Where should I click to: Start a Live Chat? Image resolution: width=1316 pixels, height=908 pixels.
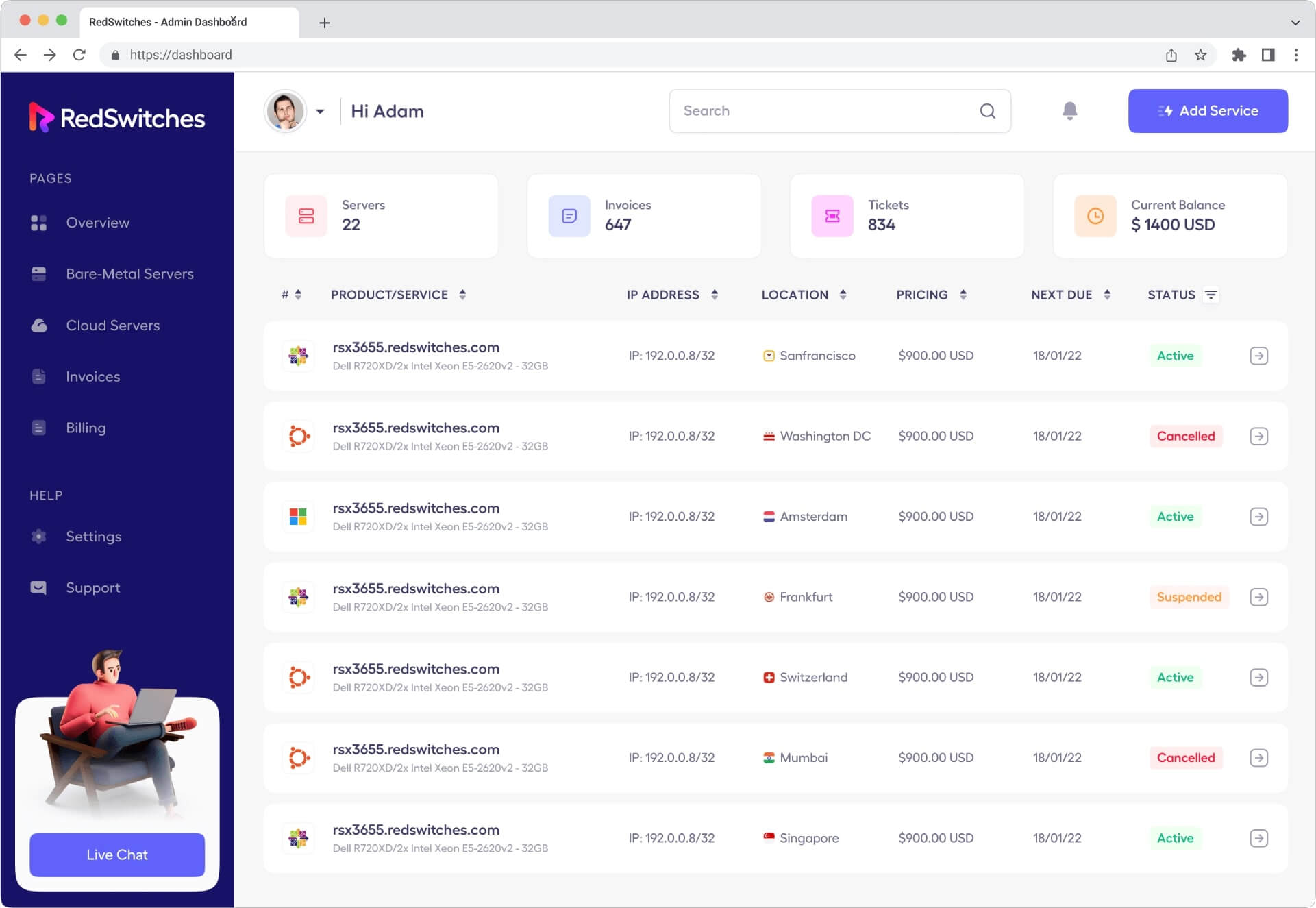pos(117,855)
